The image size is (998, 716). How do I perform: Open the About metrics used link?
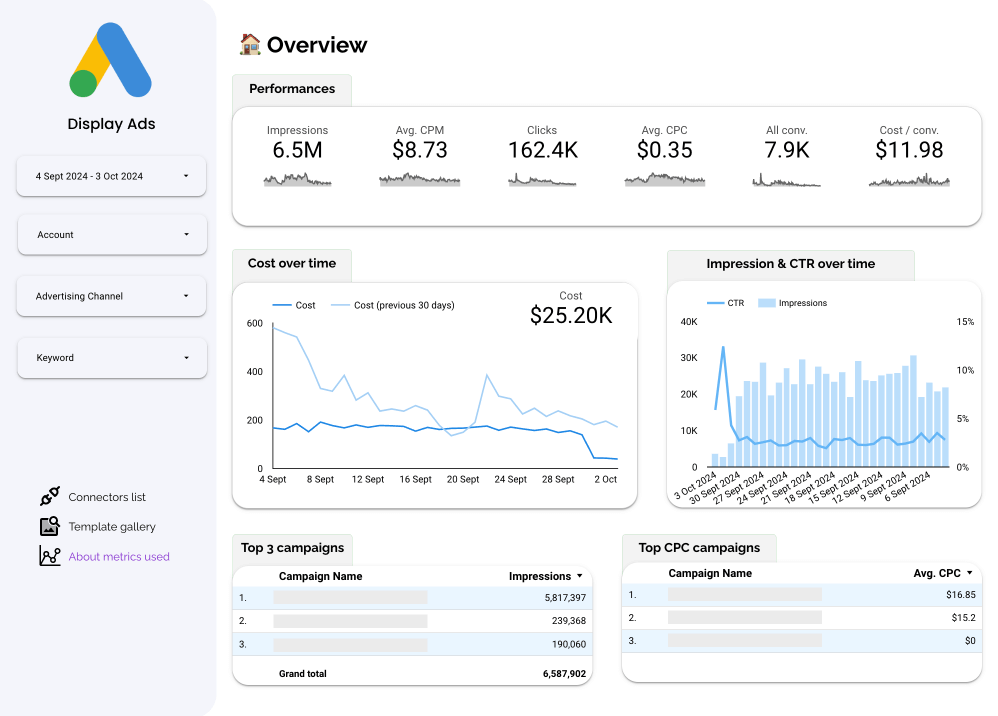119,557
